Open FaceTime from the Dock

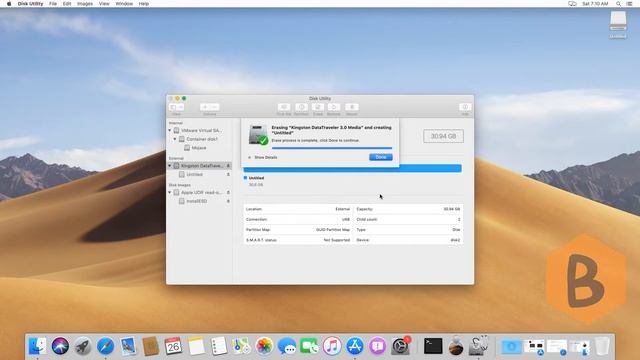pos(309,346)
